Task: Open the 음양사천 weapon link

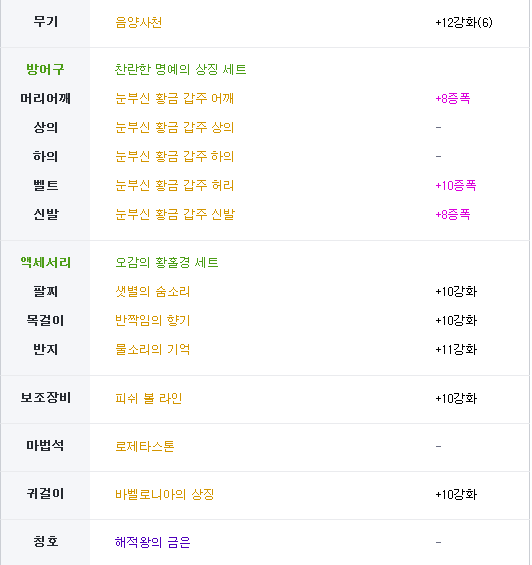Action: pyautogui.click(x=138, y=22)
